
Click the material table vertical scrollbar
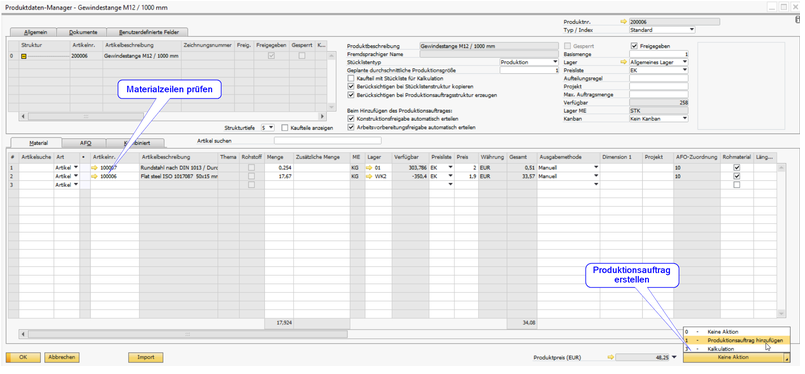point(781,240)
